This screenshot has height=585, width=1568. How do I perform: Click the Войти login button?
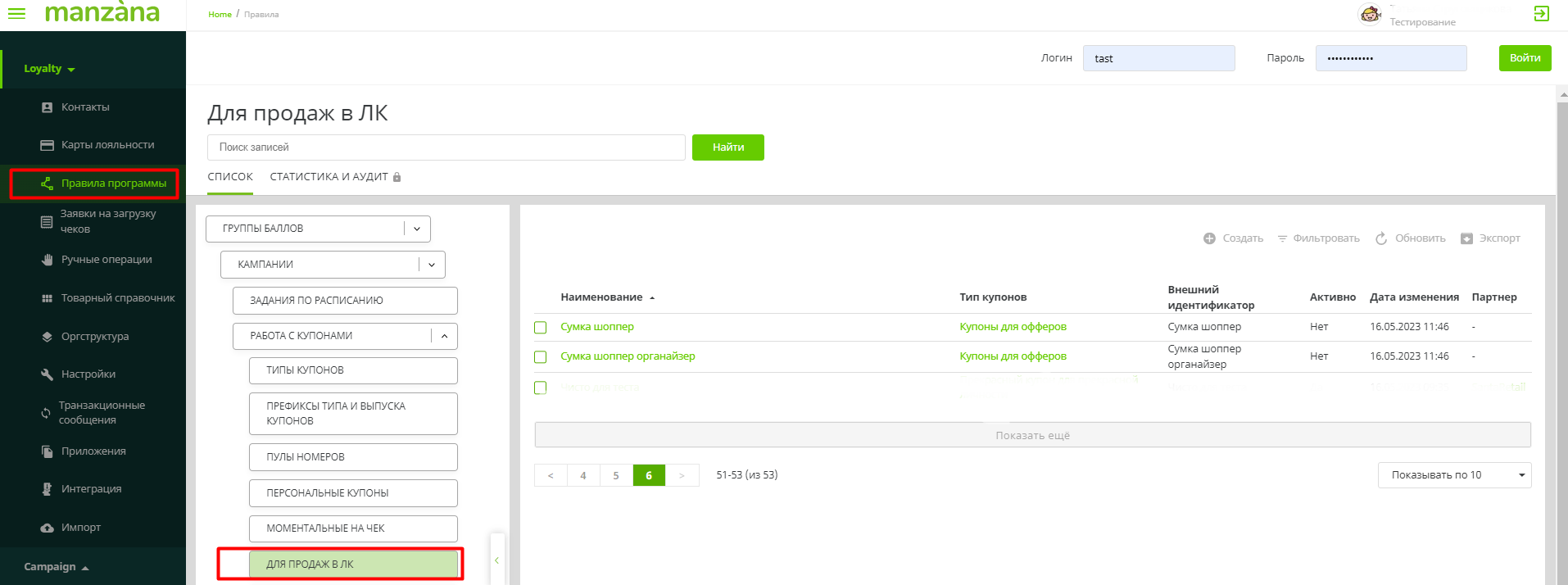pos(1525,58)
